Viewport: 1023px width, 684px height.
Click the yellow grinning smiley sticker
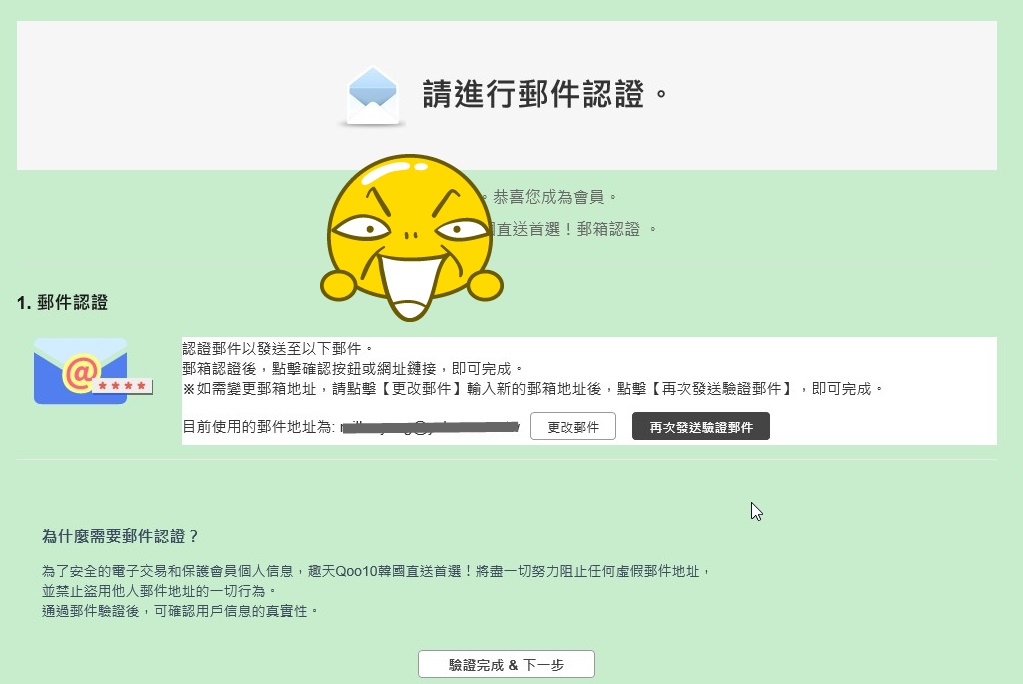(411, 238)
